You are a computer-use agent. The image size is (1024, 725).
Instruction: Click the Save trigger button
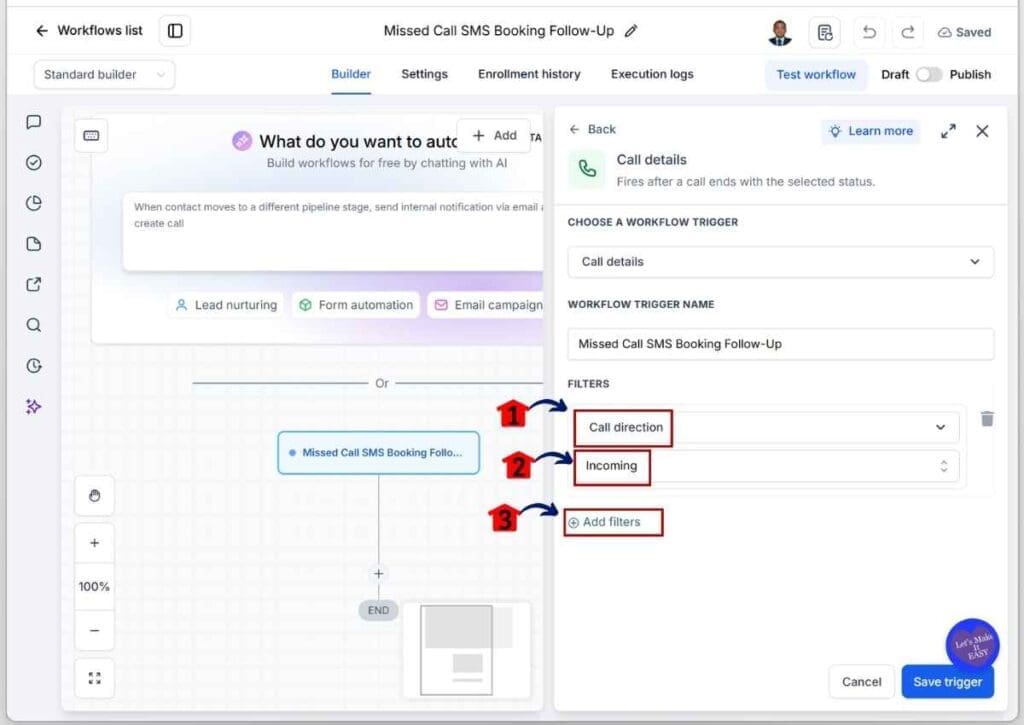(948, 681)
